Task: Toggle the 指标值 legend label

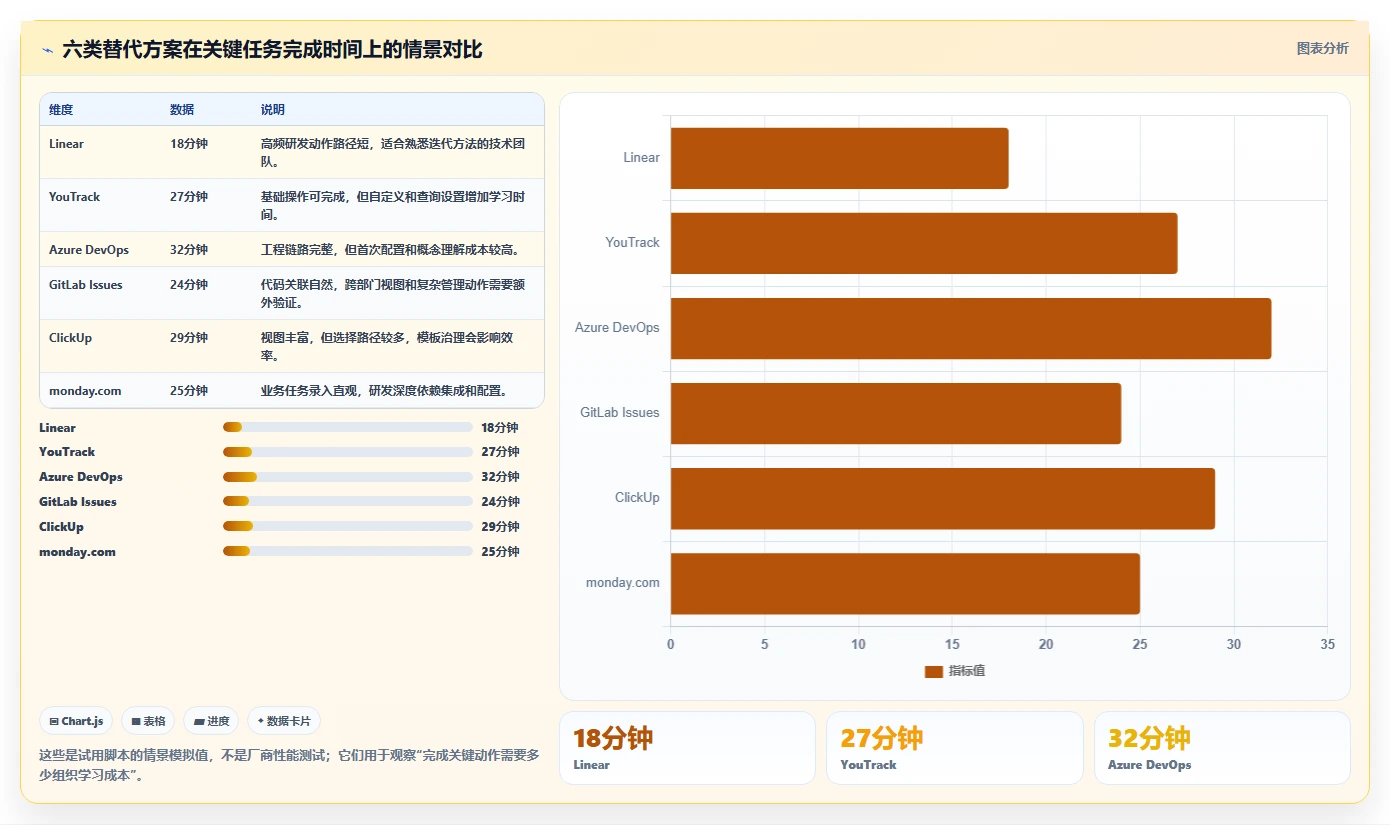Action: pos(967,671)
